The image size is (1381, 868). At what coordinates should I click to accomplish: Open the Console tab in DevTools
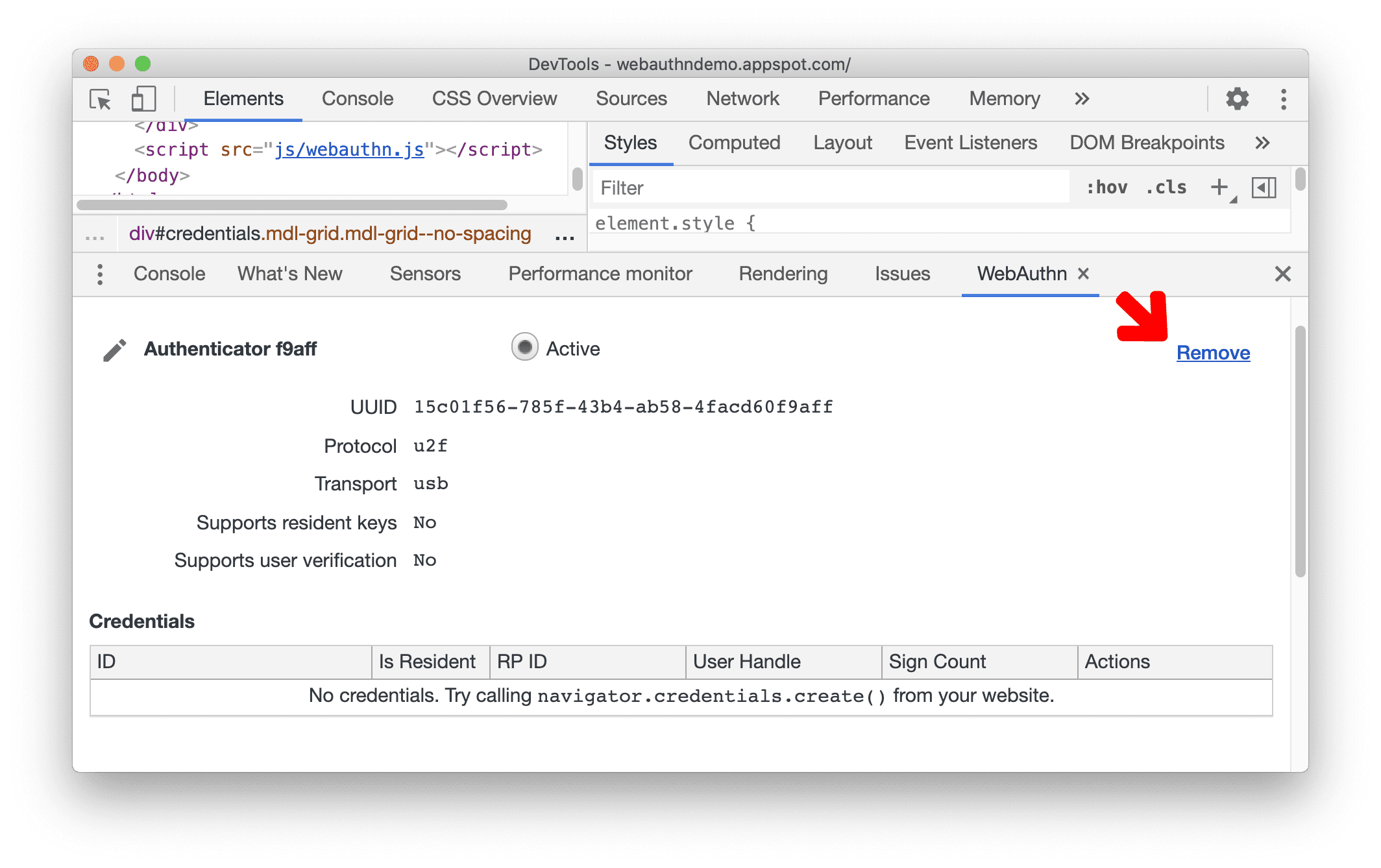(357, 99)
